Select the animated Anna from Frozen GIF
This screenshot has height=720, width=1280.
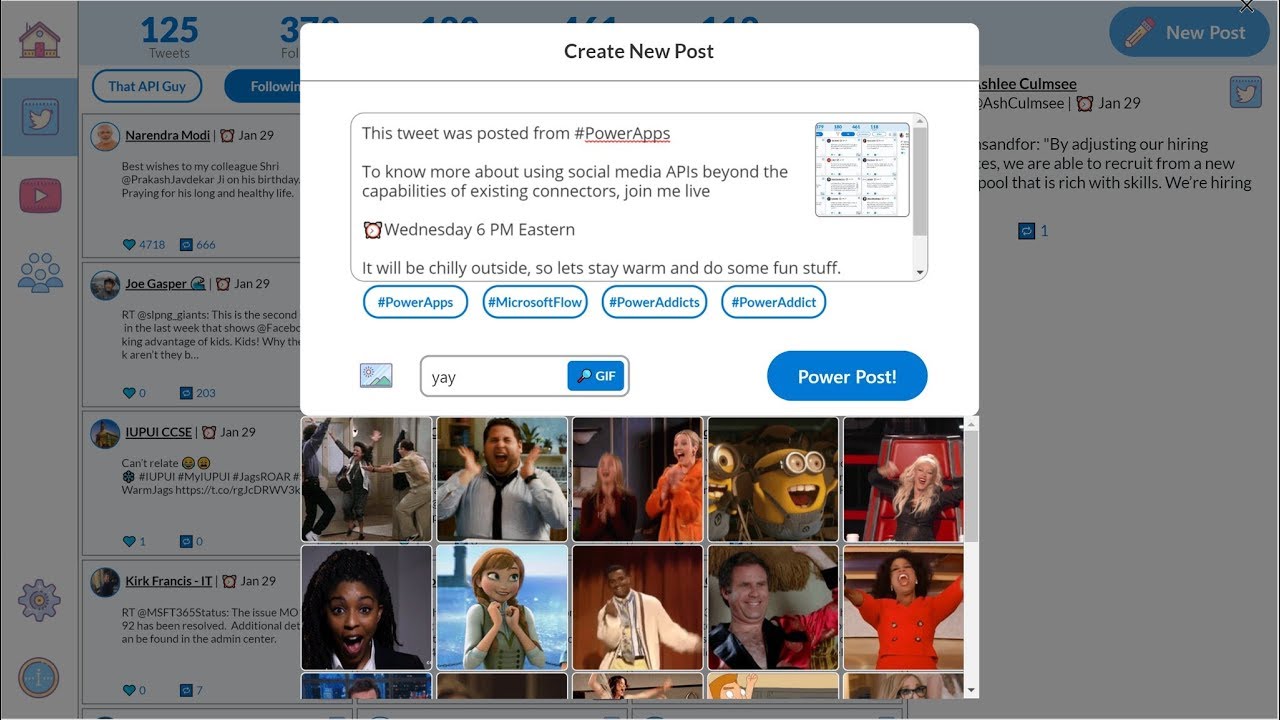click(502, 607)
